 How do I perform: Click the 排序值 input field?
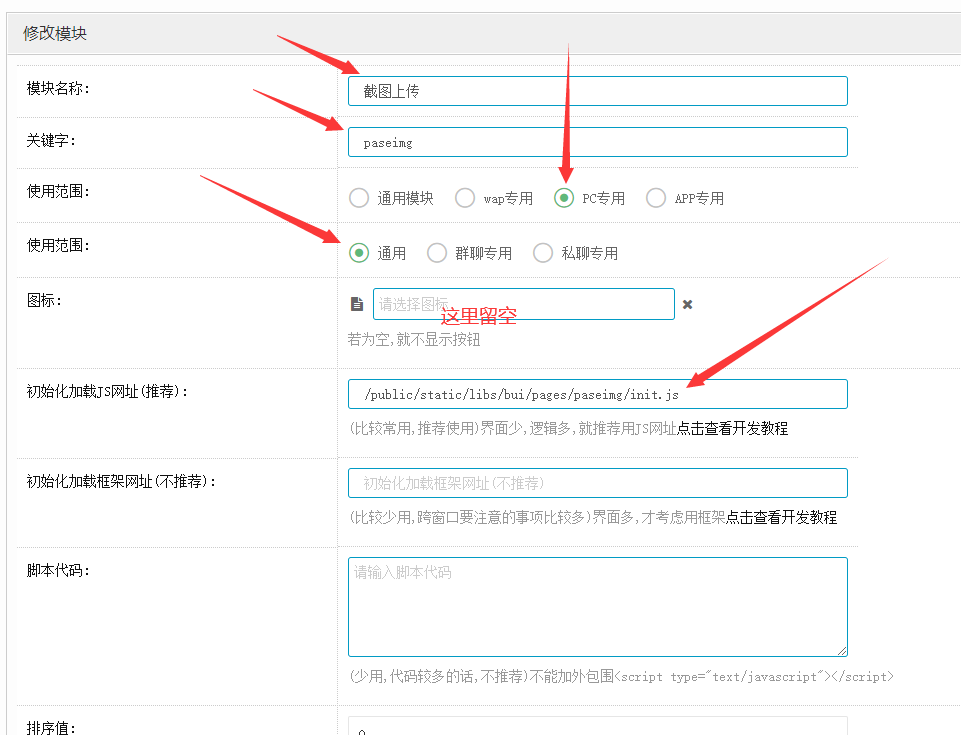point(597,727)
